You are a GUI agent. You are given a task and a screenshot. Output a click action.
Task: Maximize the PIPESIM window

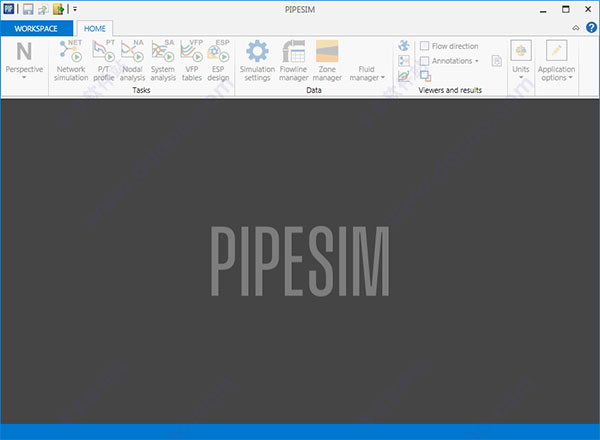[566, 9]
